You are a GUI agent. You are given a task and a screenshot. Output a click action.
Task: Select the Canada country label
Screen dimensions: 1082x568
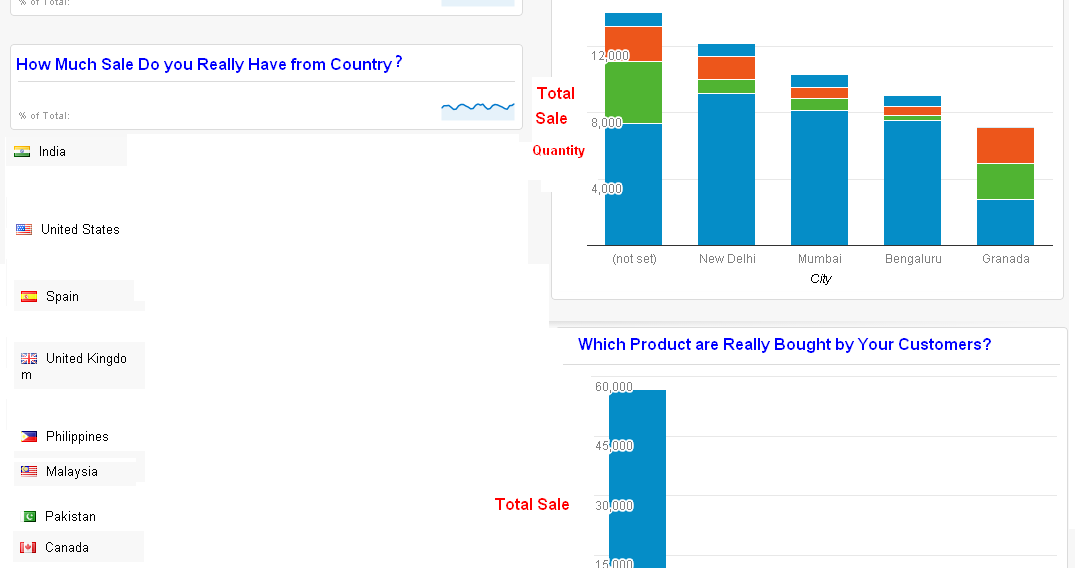pos(67,548)
